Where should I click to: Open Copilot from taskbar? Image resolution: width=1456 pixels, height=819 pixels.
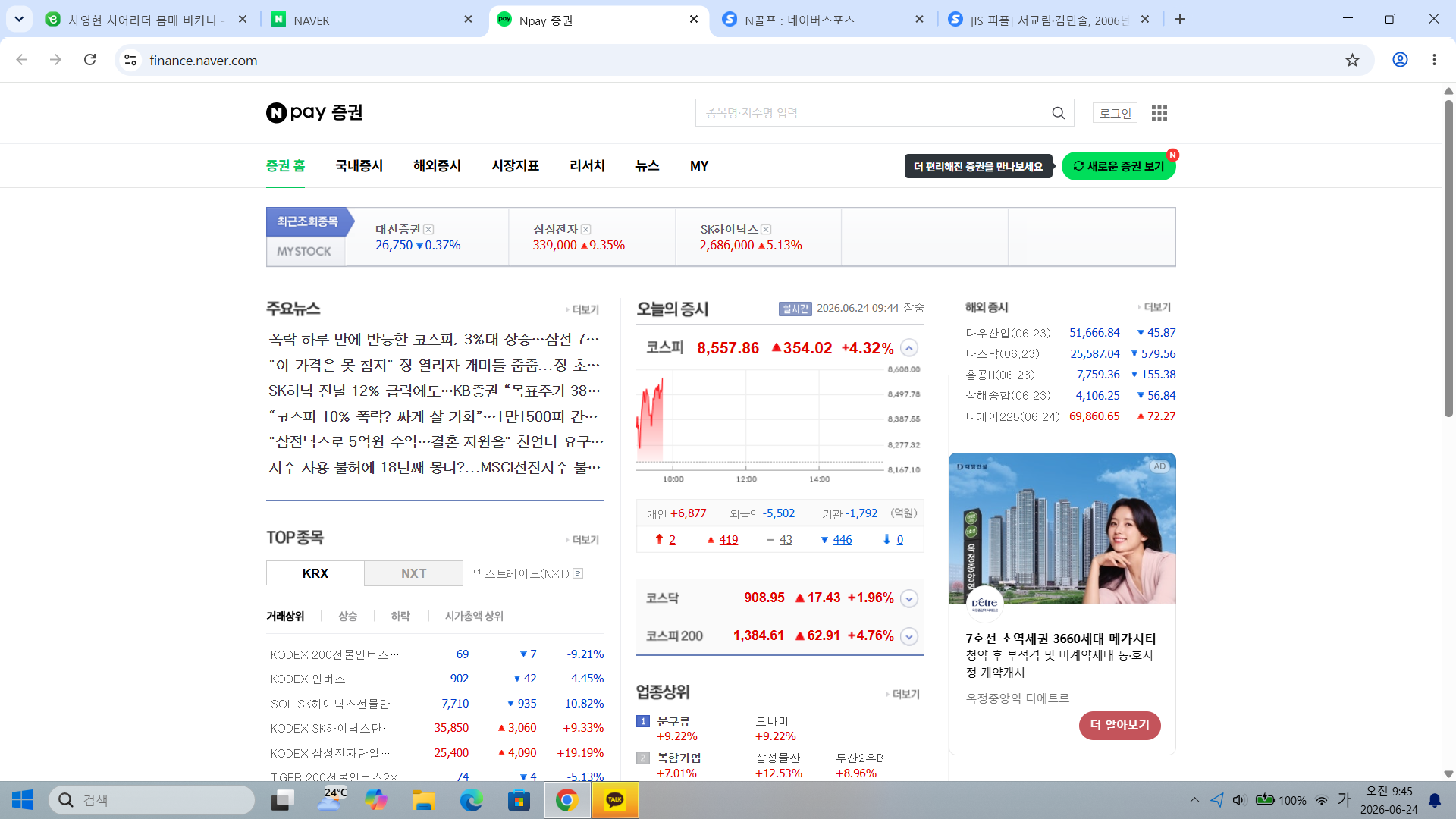point(375,800)
